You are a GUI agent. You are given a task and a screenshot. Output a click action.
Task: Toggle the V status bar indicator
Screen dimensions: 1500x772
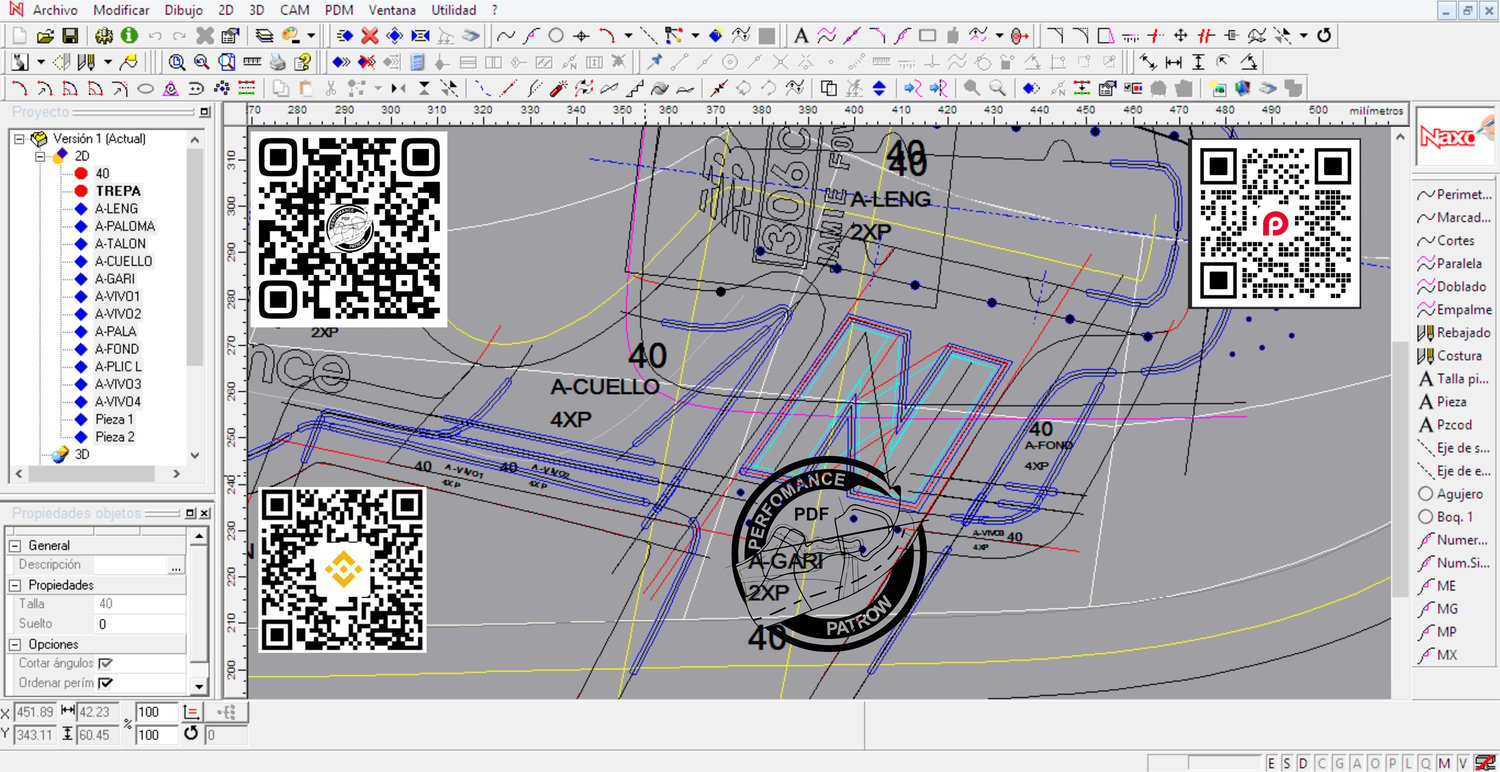click(x=1464, y=763)
